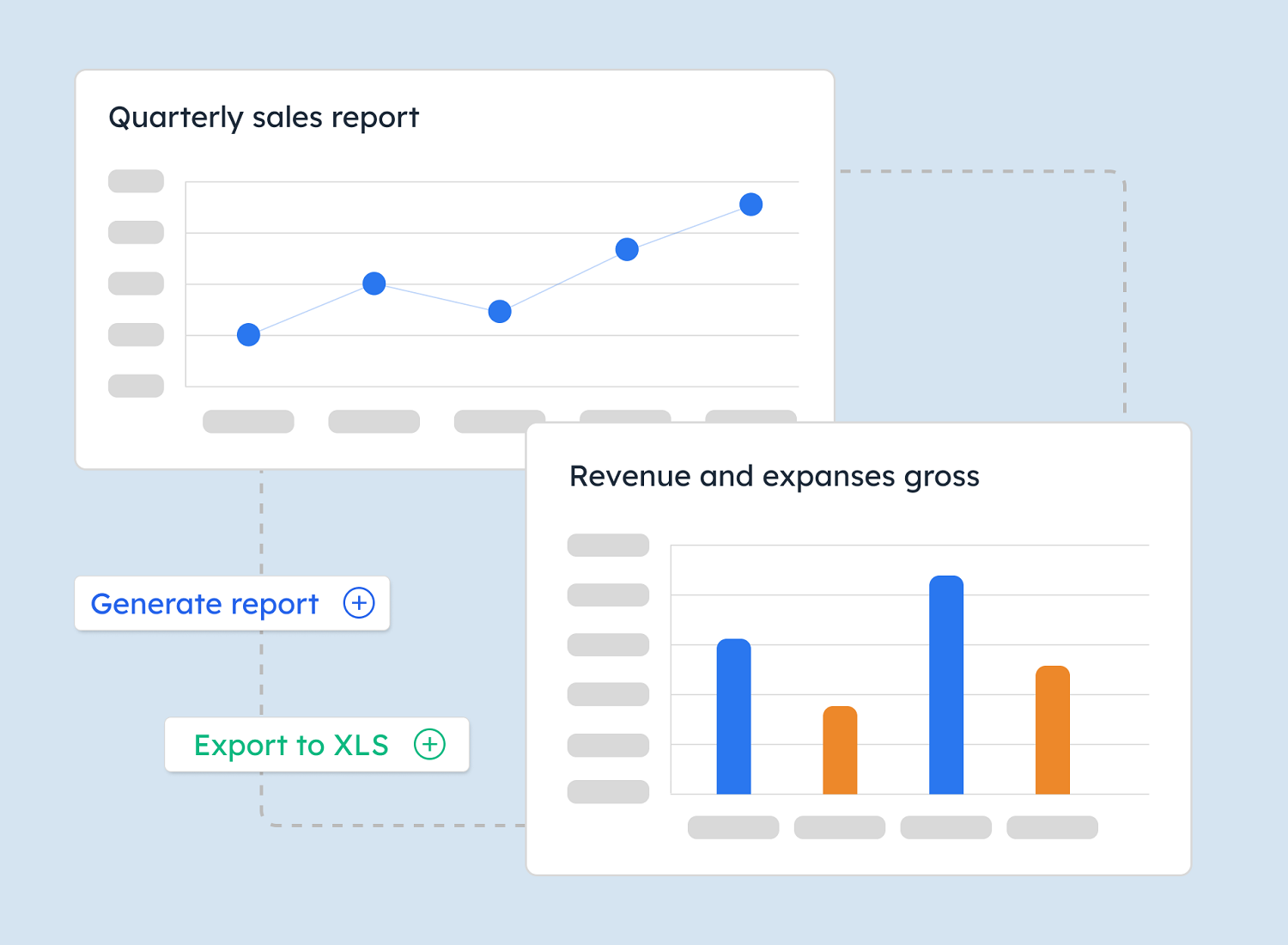Click Export to XLS

[292, 745]
